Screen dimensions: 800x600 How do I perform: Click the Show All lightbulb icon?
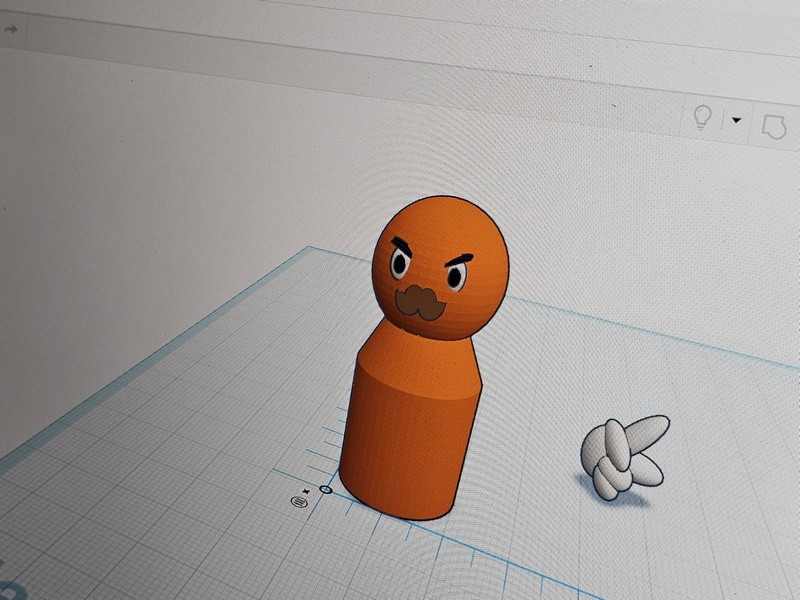pos(703,117)
